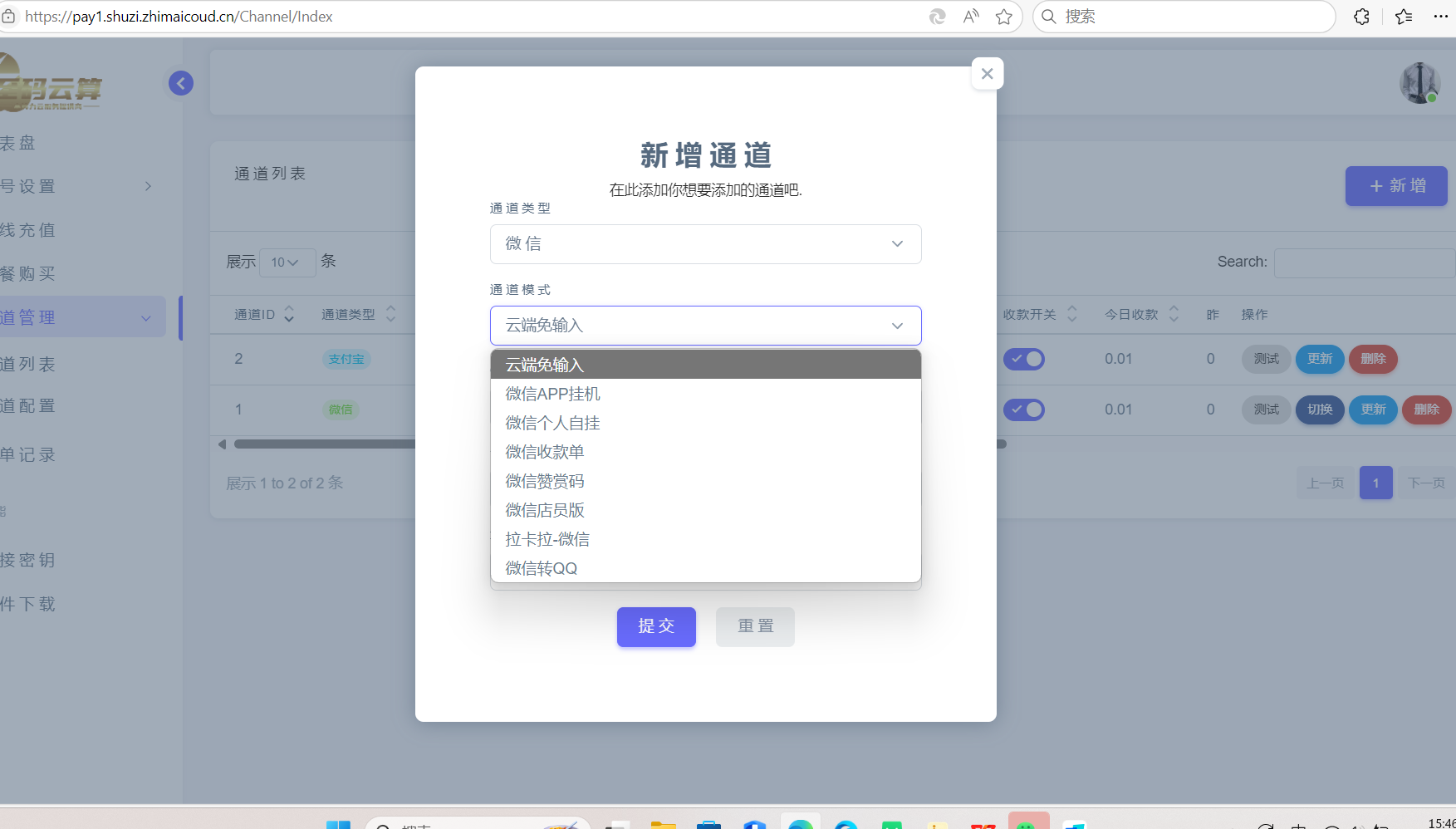Add page to favorites star icon

pyautogui.click(x=1003, y=17)
